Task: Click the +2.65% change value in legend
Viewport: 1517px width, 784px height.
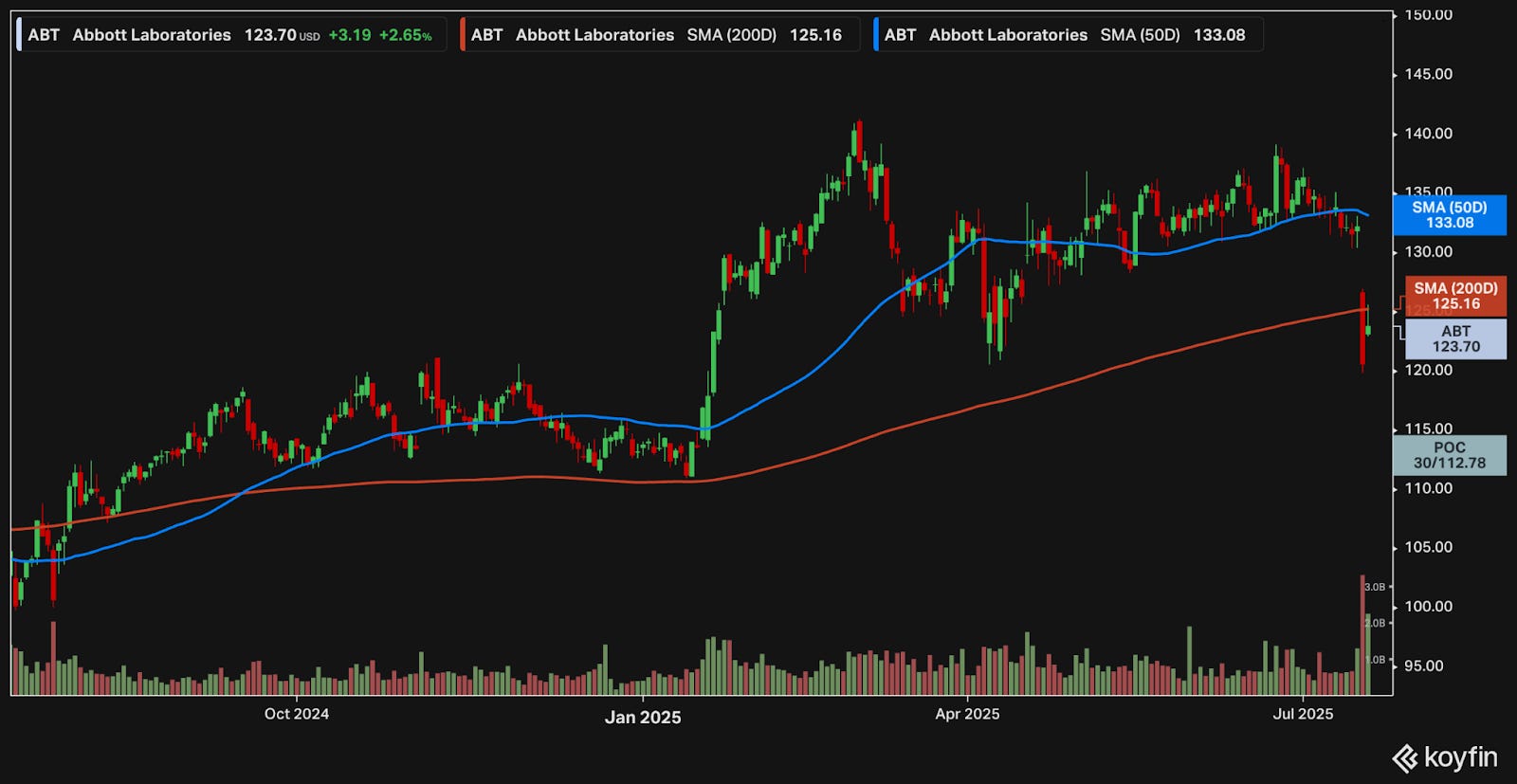Action: 406,35
